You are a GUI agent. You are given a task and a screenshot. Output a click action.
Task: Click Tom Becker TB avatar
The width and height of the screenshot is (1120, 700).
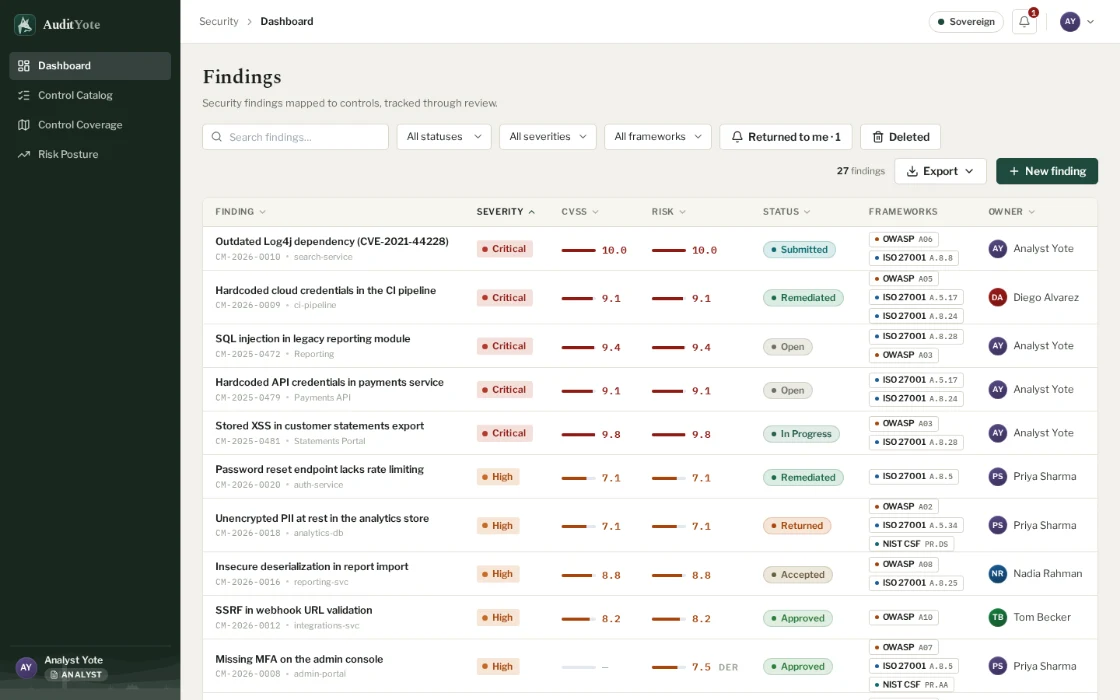pyautogui.click(x=997, y=617)
